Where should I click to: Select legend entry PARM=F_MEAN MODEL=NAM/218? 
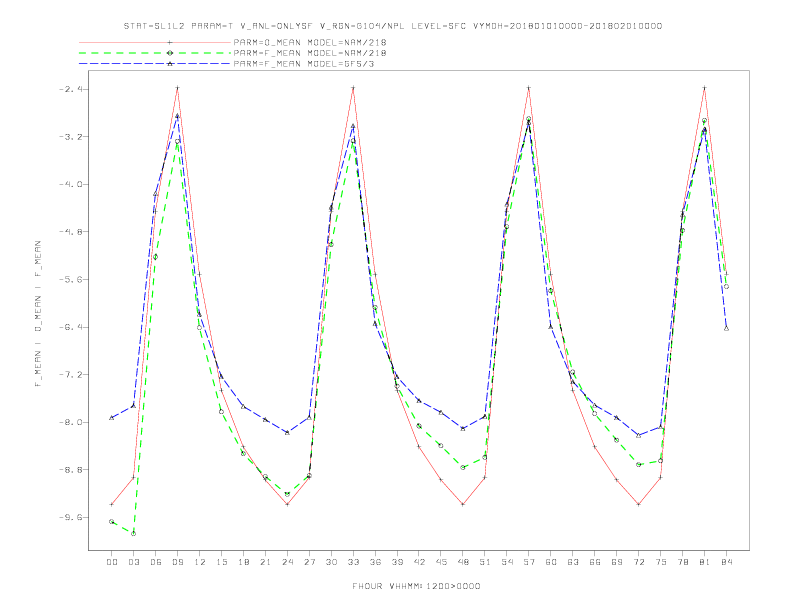point(310,53)
